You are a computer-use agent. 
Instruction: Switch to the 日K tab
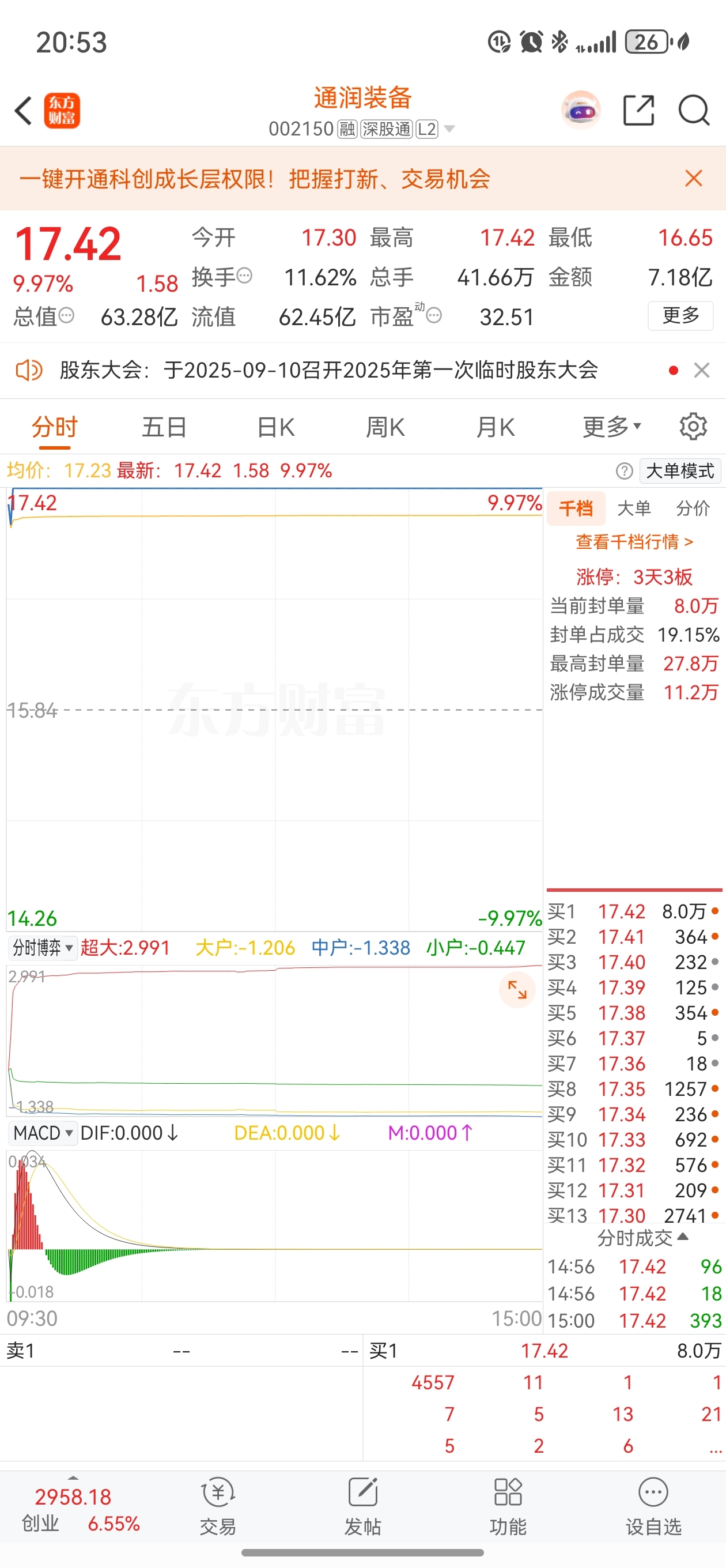coord(275,427)
